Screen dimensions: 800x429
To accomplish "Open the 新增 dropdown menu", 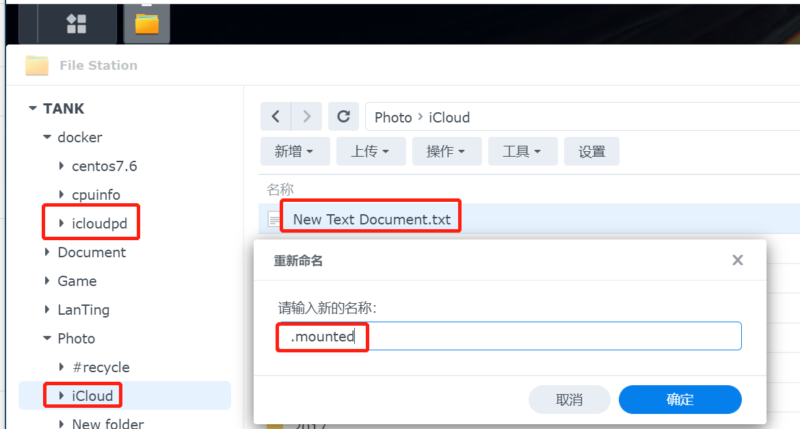I will tap(295, 151).
